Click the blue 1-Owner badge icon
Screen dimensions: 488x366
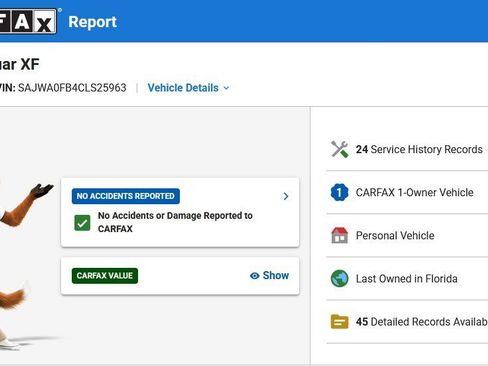[x=339, y=192]
